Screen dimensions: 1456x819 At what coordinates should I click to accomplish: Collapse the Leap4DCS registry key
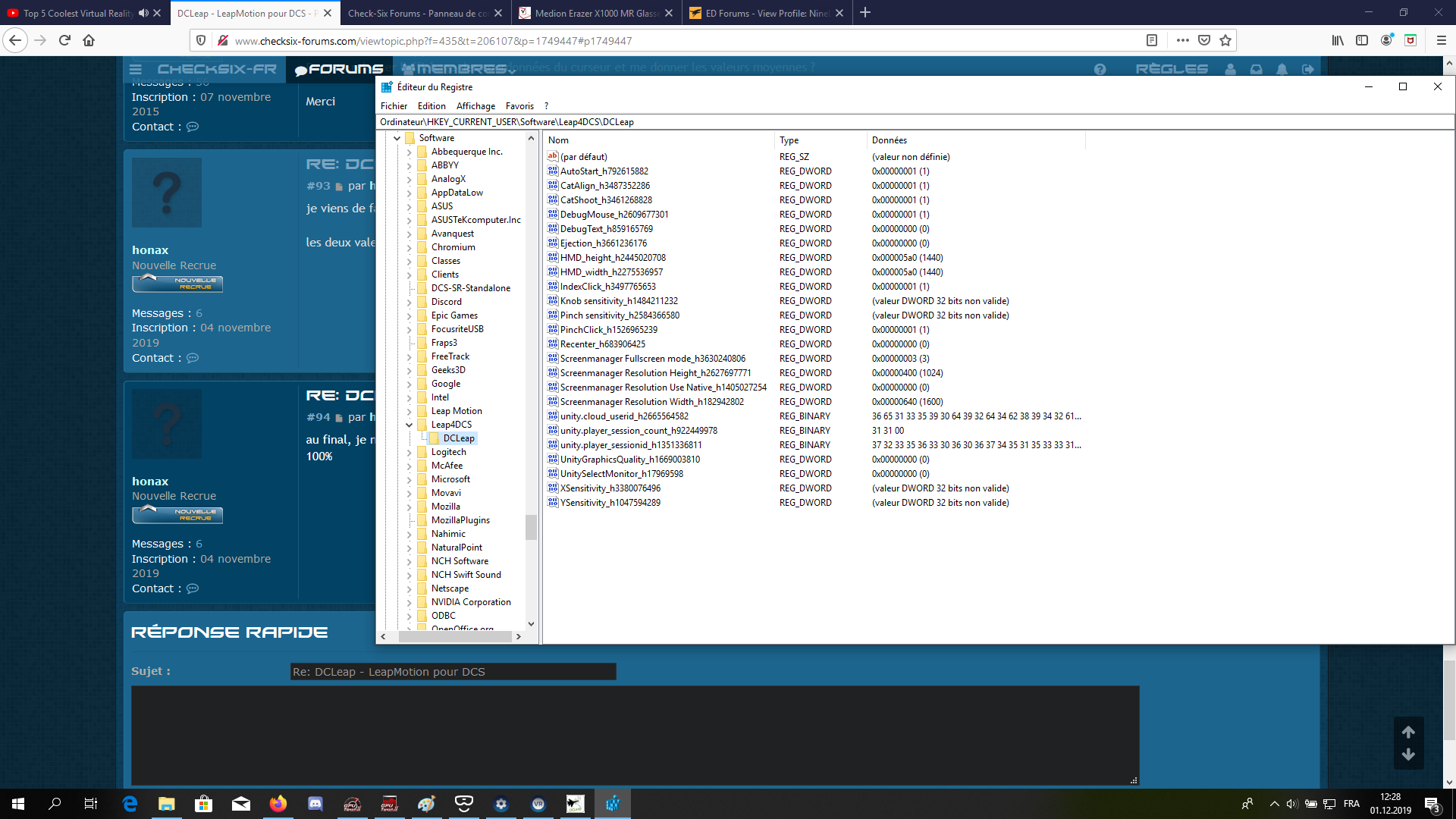coord(409,425)
